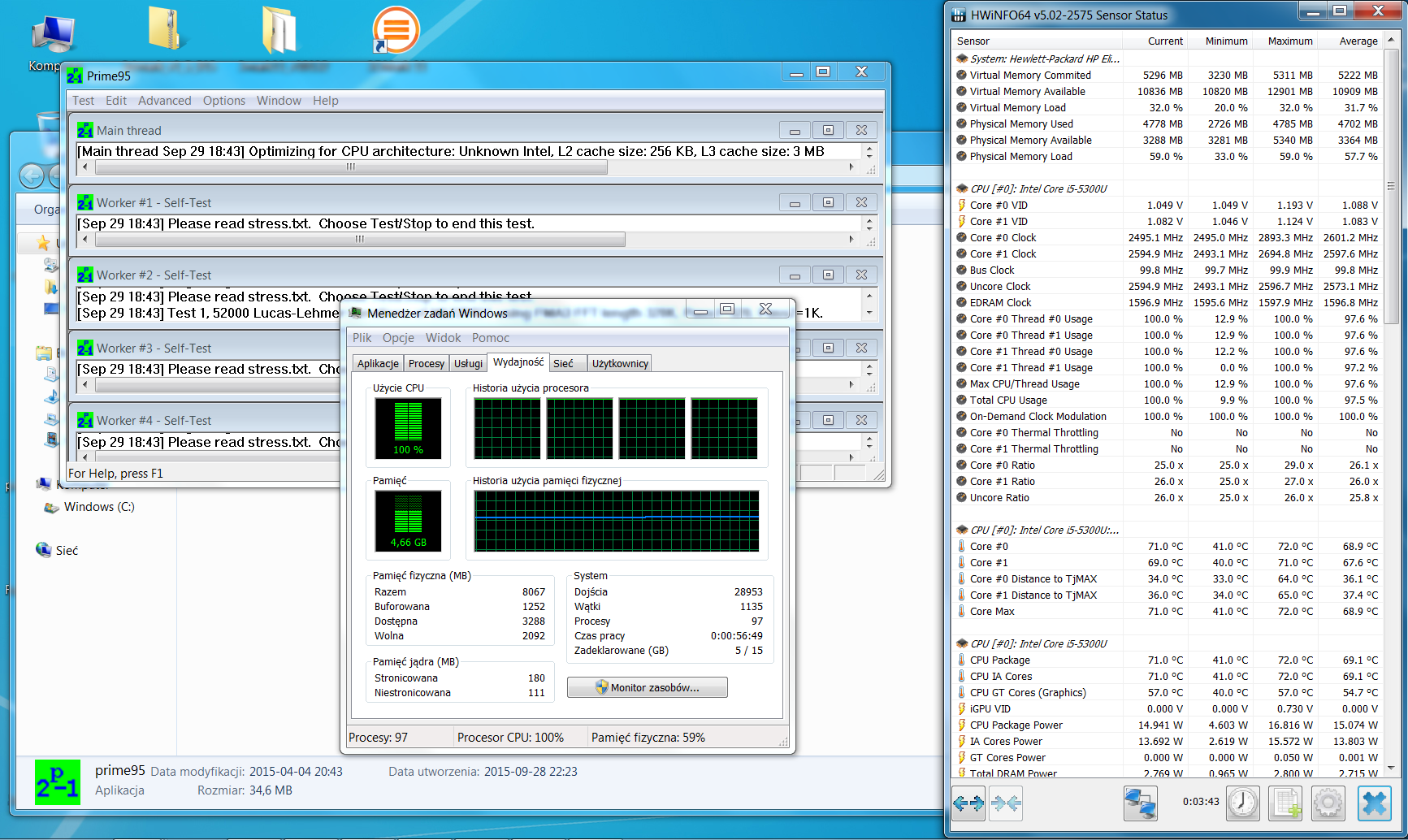This screenshot has height=840, width=1408.
Task: Click the Main thread window icon
Action: click(85, 130)
